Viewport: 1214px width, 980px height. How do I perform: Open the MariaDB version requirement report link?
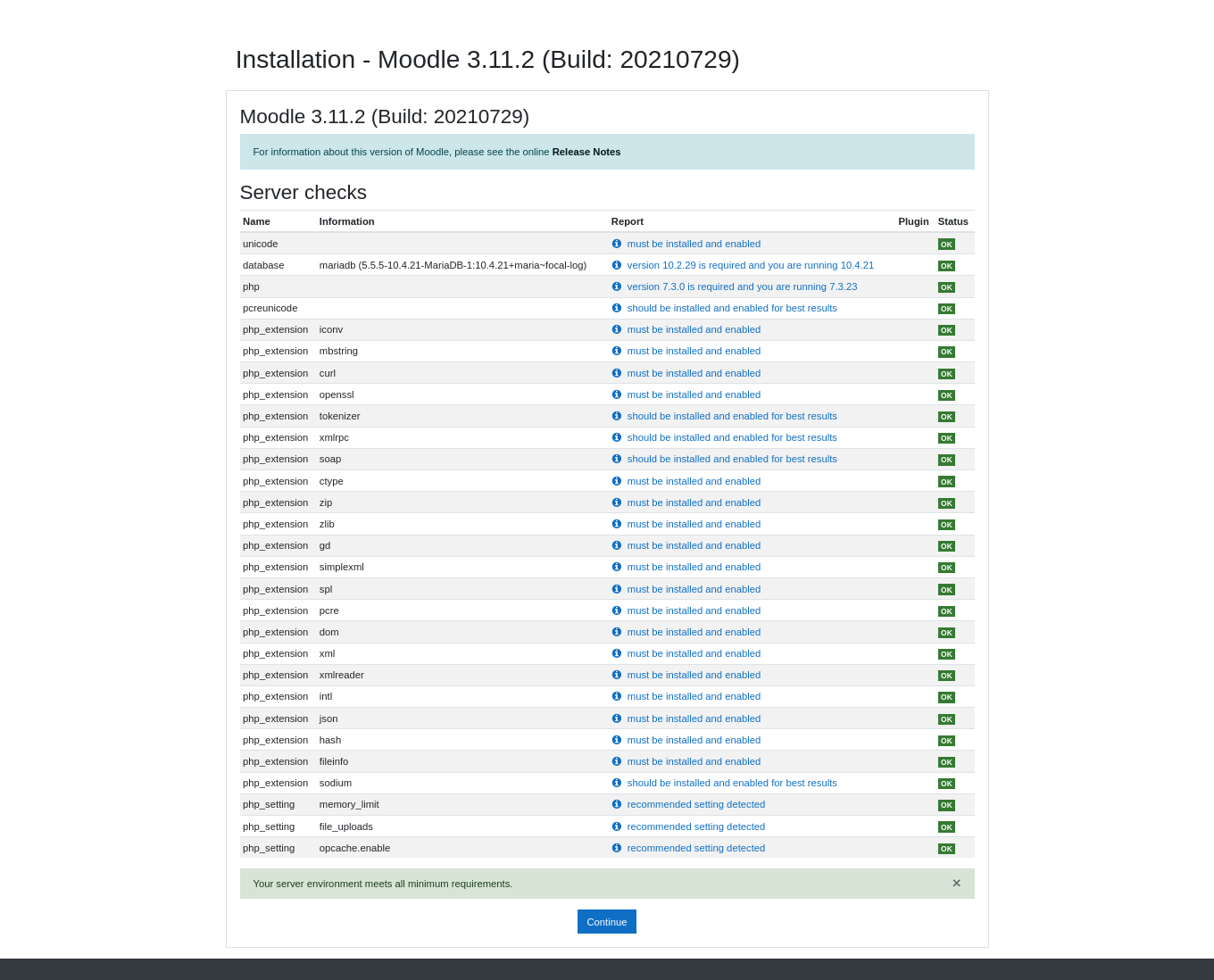coord(750,265)
